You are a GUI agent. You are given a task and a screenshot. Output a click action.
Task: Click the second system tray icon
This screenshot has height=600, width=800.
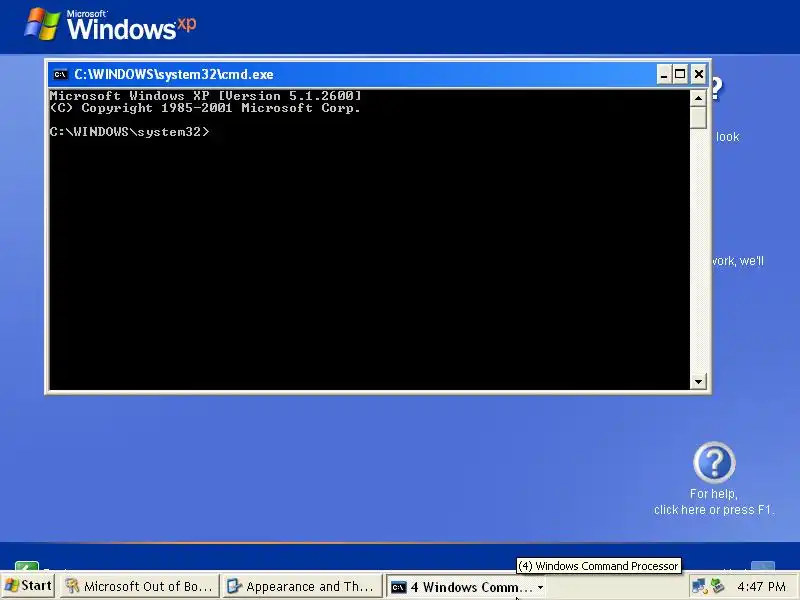[x=717, y=586]
